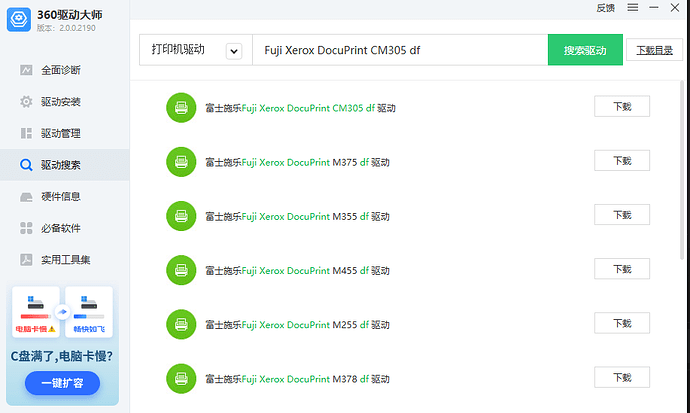The image size is (690, 413).
Task: Click the 驱动安装 gear icon
Action: [x=26, y=102]
